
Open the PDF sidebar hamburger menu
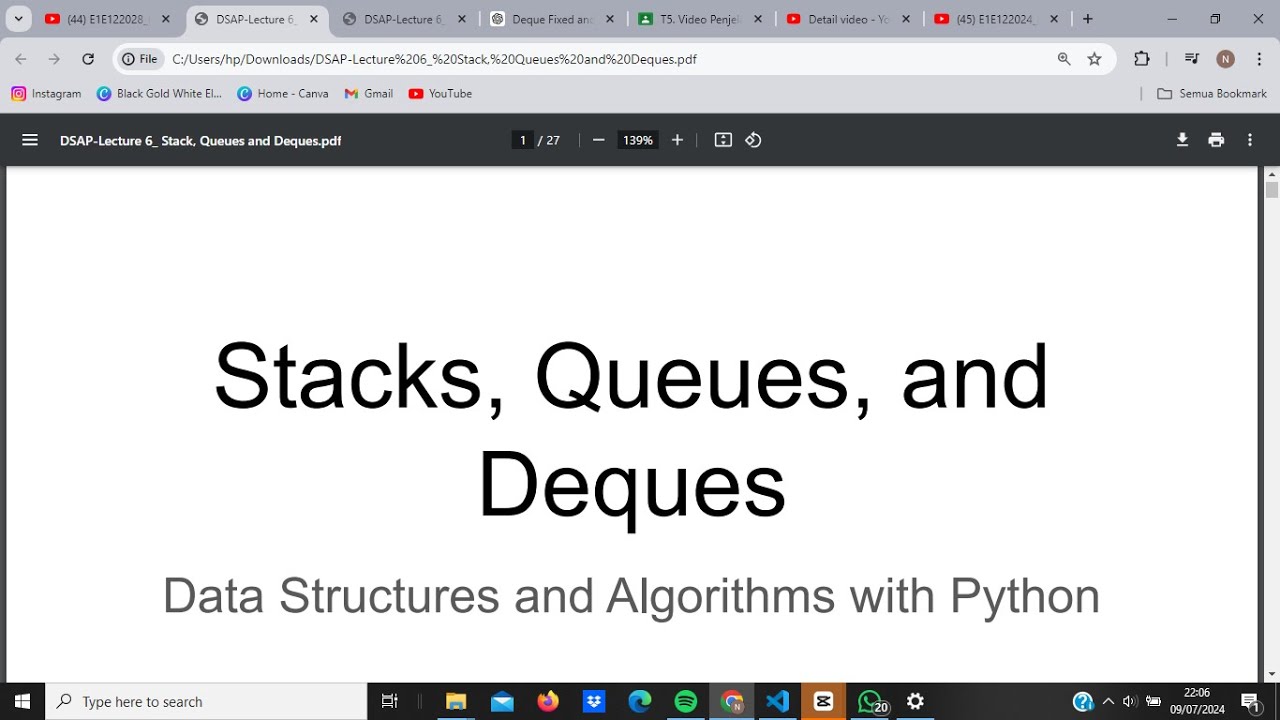point(30,140)
